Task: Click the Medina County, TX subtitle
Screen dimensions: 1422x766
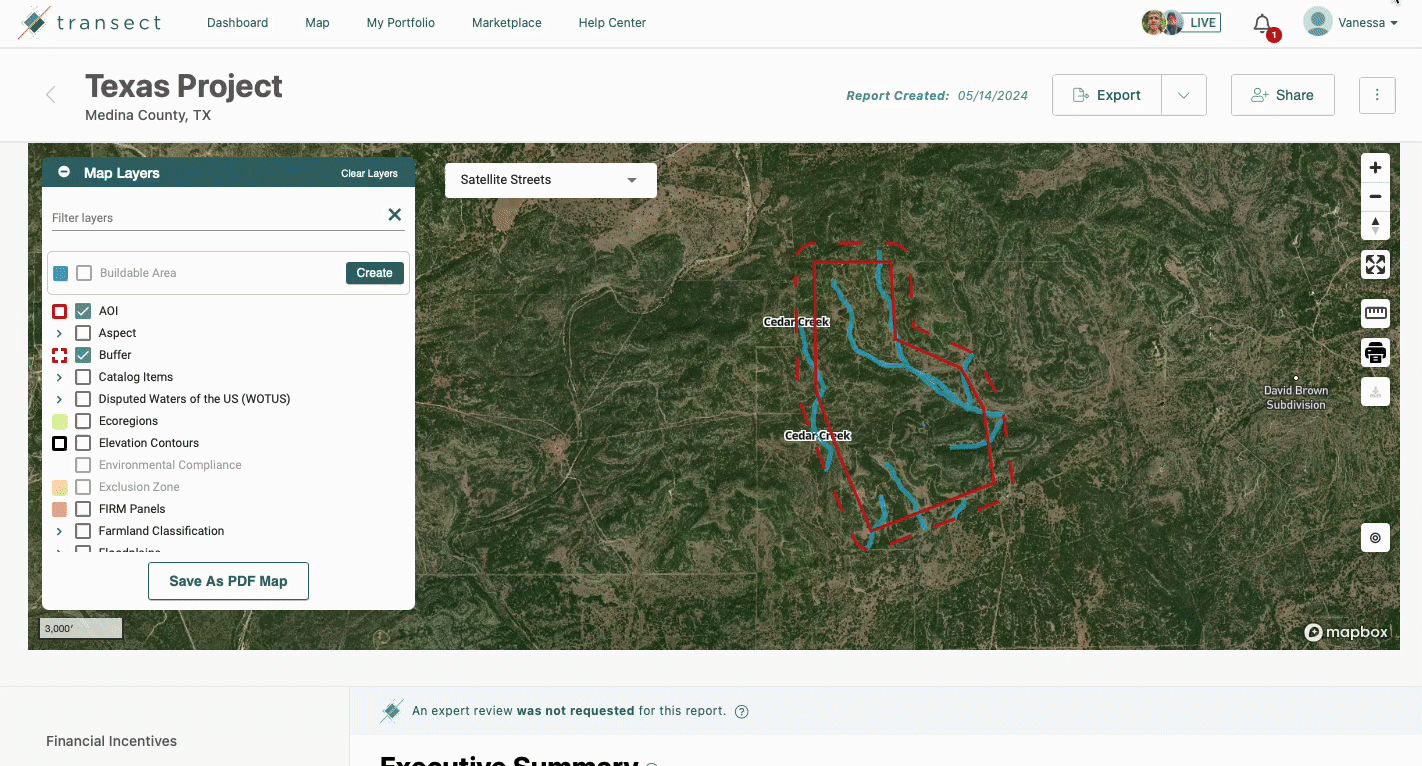Action: (x=148, y=115)
